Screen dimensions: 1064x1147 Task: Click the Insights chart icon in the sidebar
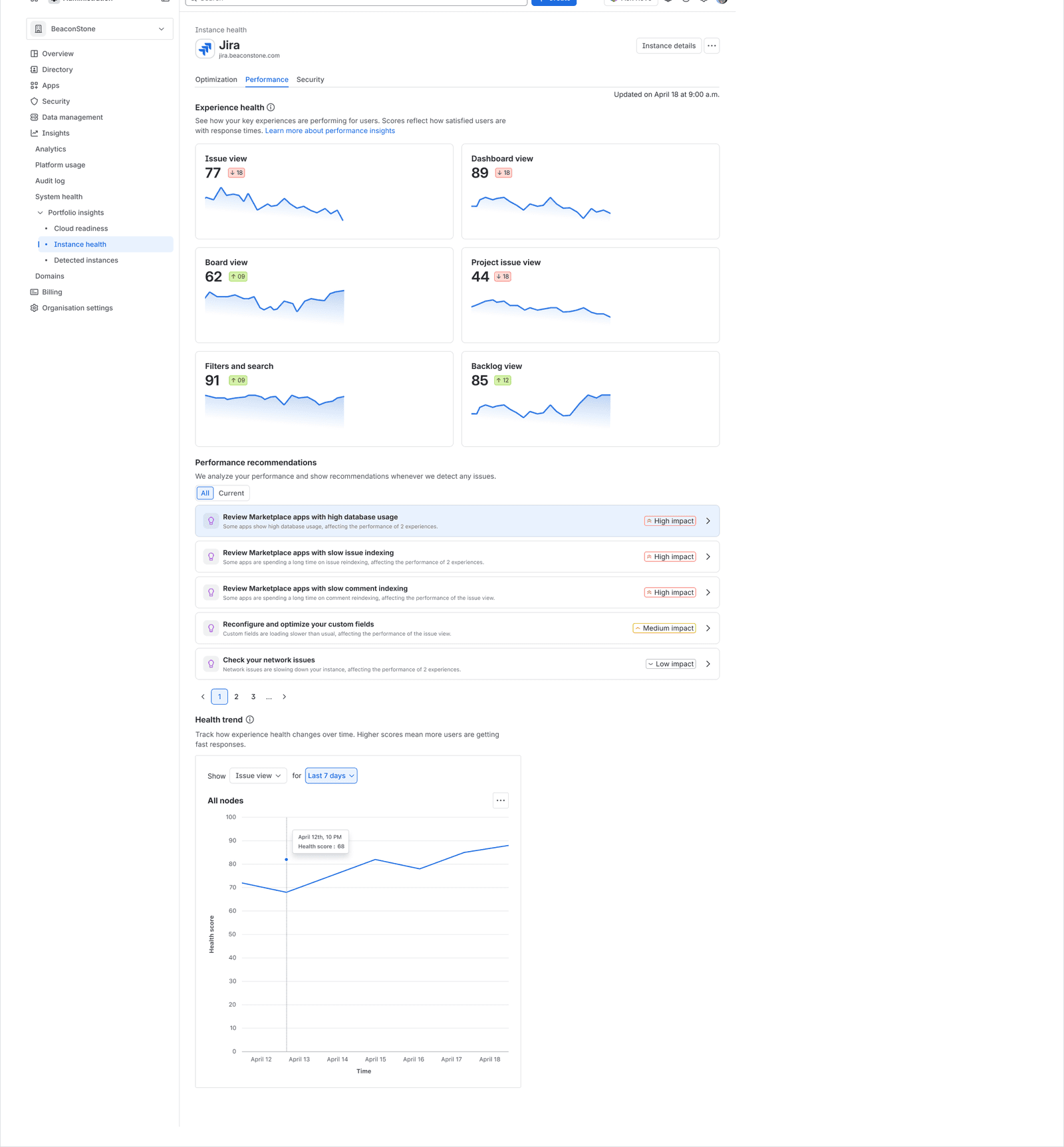tap(34, 134)
